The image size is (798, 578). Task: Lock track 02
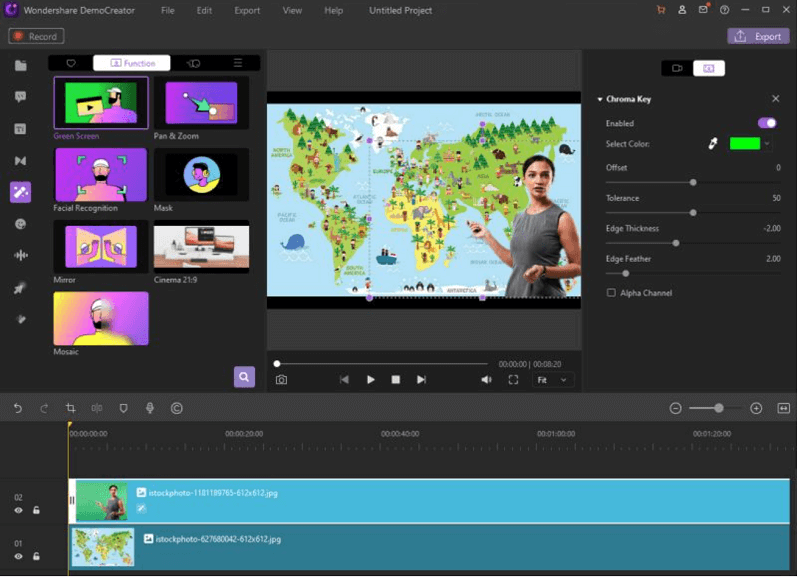(36, 510)
